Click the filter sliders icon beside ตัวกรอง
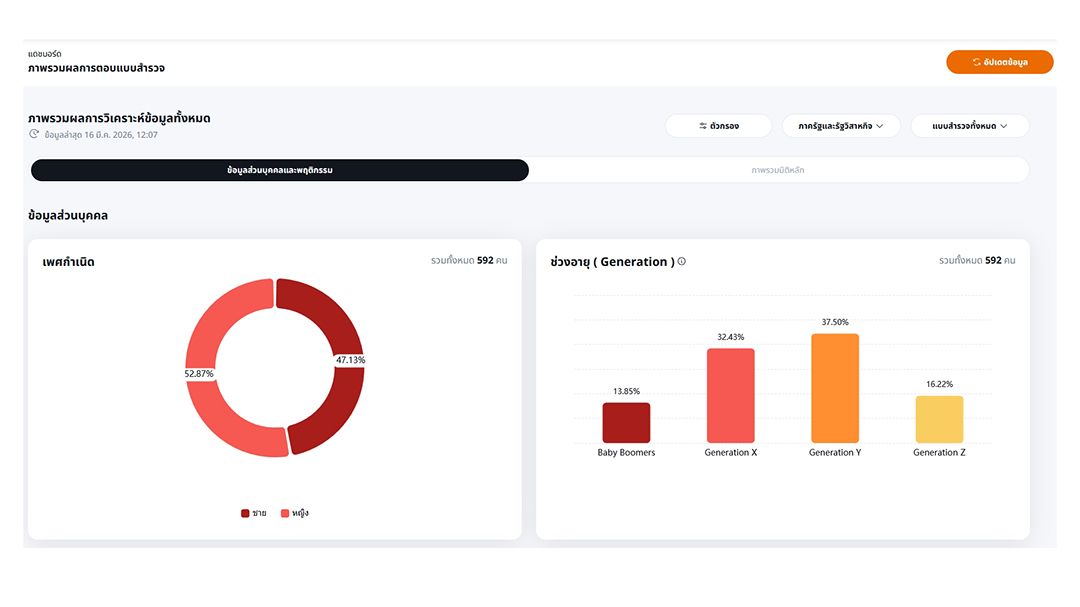1080x607 pixels. [x=703, y=126]
